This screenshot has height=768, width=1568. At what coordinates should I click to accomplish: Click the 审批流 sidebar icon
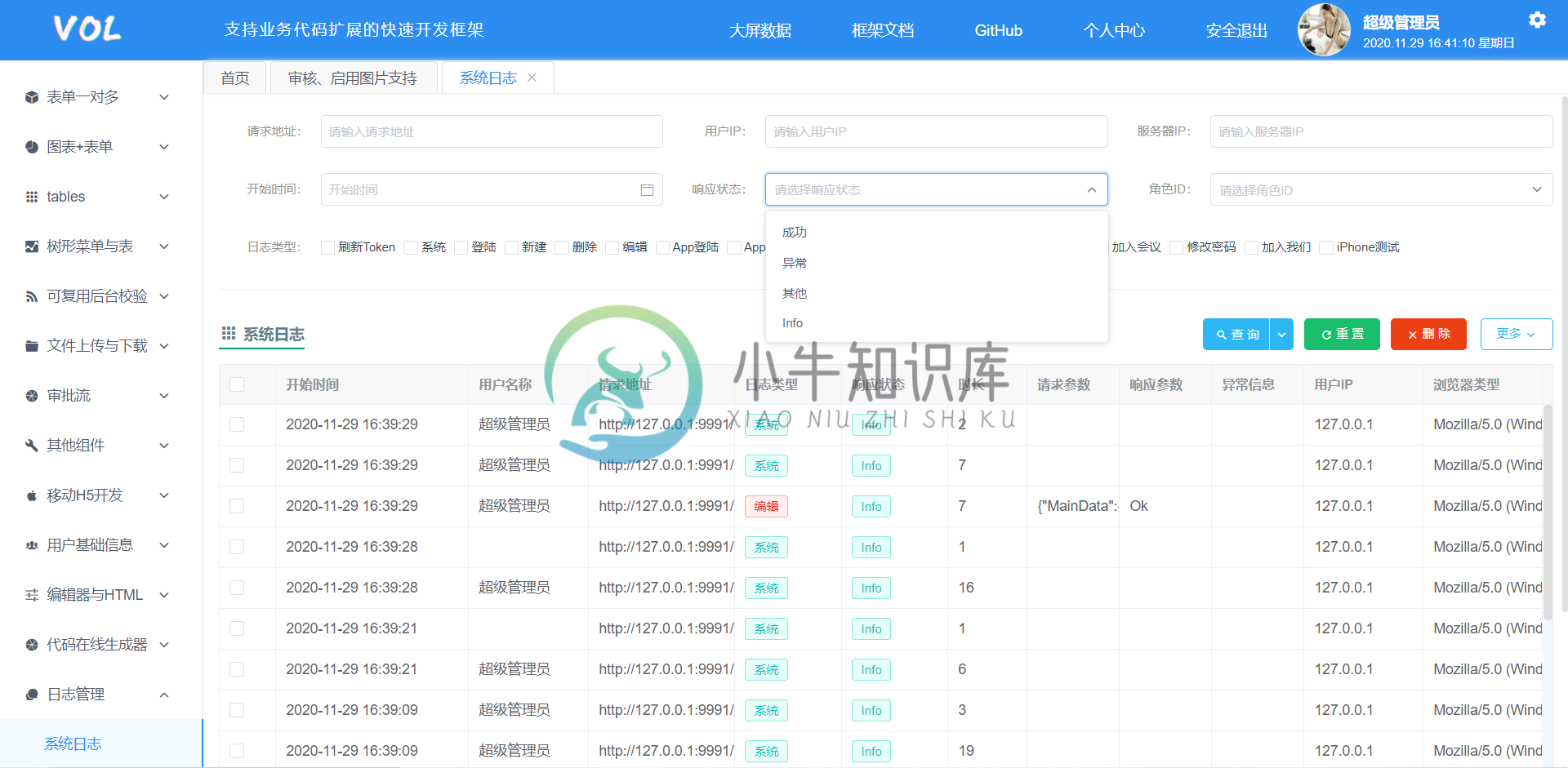tap(32, 396)
